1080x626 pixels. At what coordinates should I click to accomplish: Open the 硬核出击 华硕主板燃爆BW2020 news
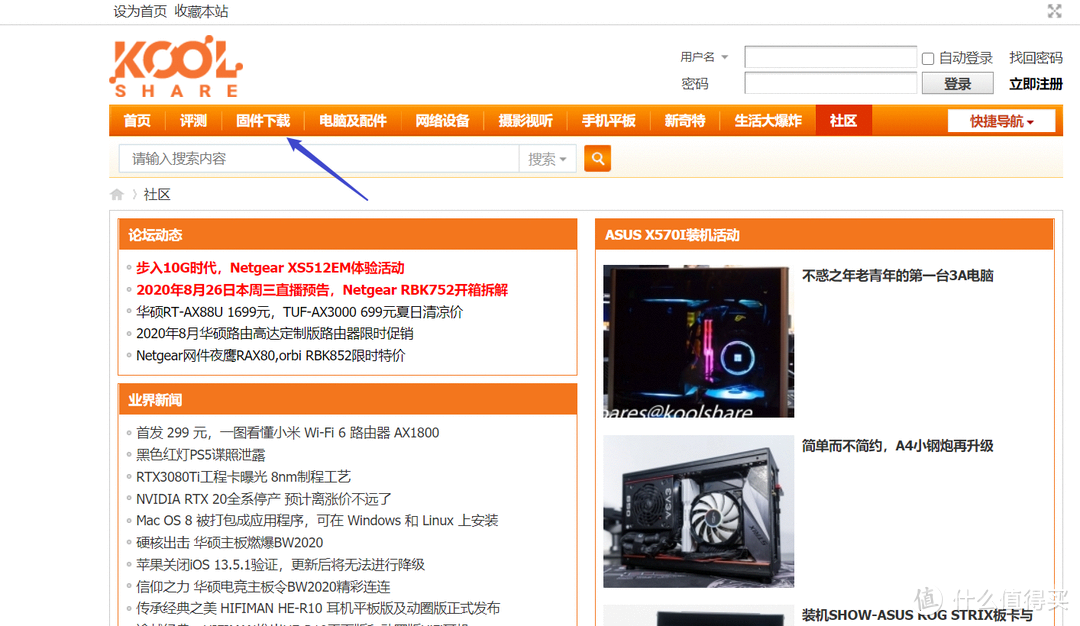click(x=229, y=543)
